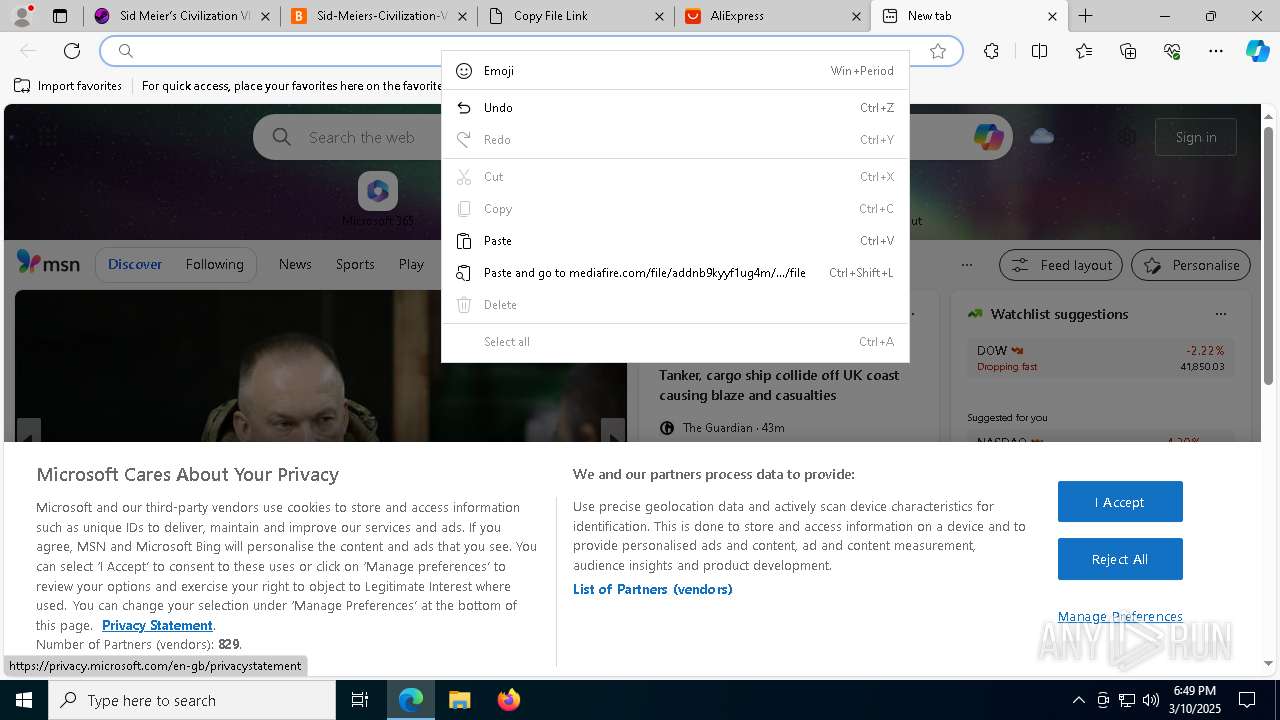Screen dimensions: 1280x720
Task: Add page to favorites star icon
Action: [938, 51]
